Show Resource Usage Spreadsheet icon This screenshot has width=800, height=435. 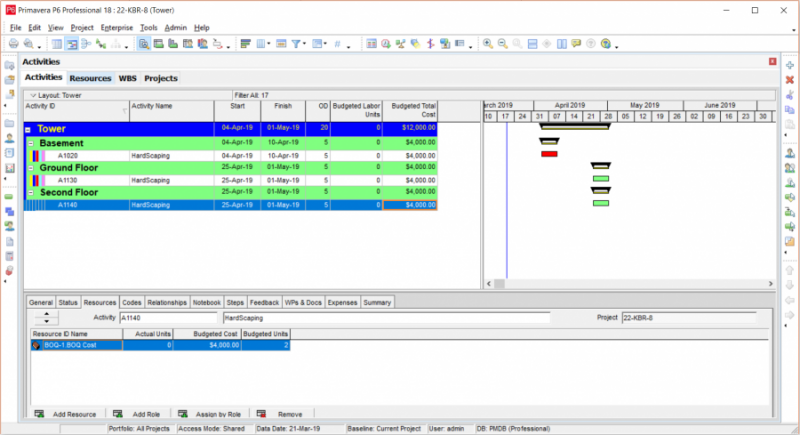coord(188,44)
